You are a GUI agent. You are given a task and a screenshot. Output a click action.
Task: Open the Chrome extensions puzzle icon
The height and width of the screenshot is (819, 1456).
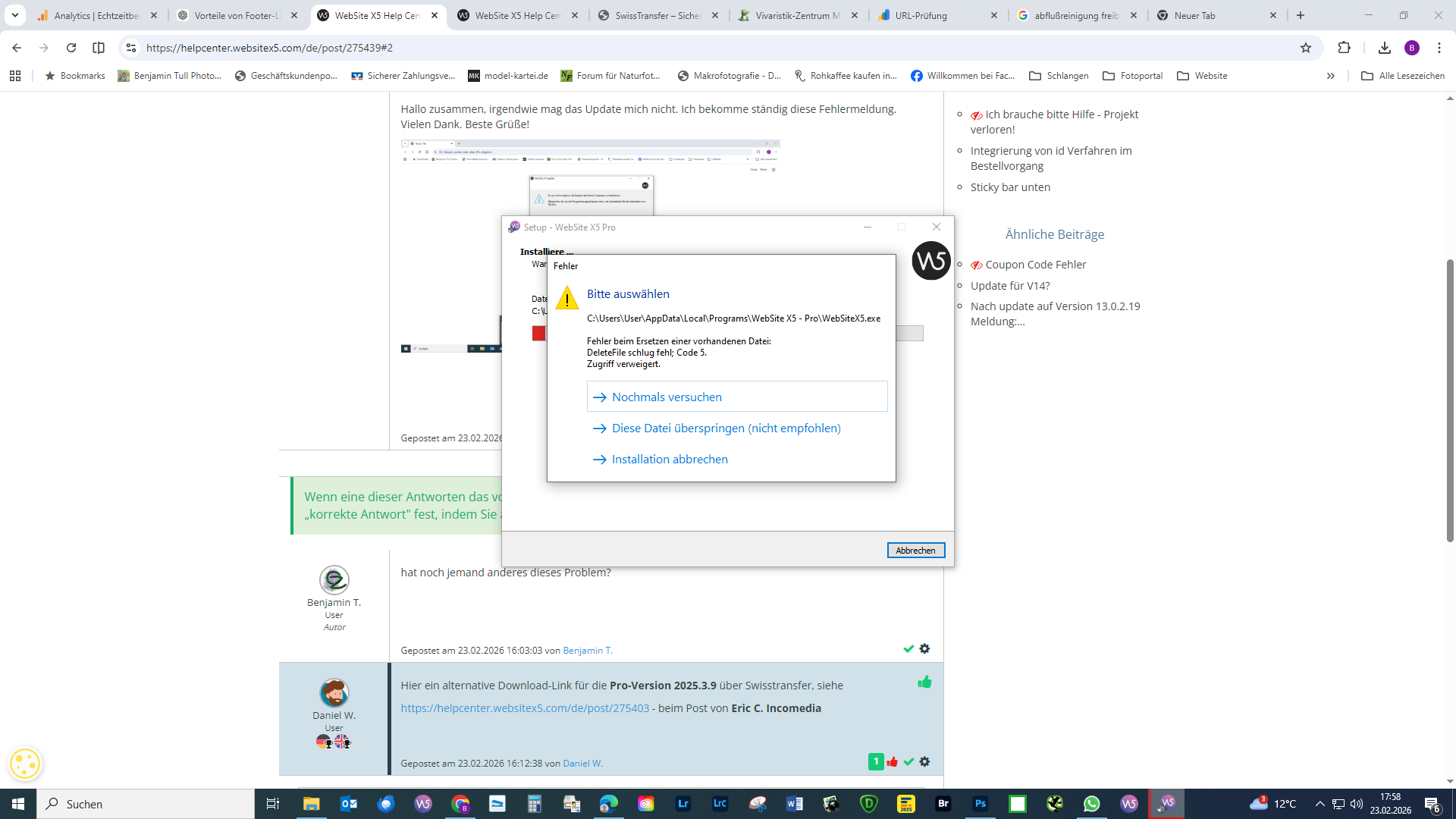click(1344, 48)
